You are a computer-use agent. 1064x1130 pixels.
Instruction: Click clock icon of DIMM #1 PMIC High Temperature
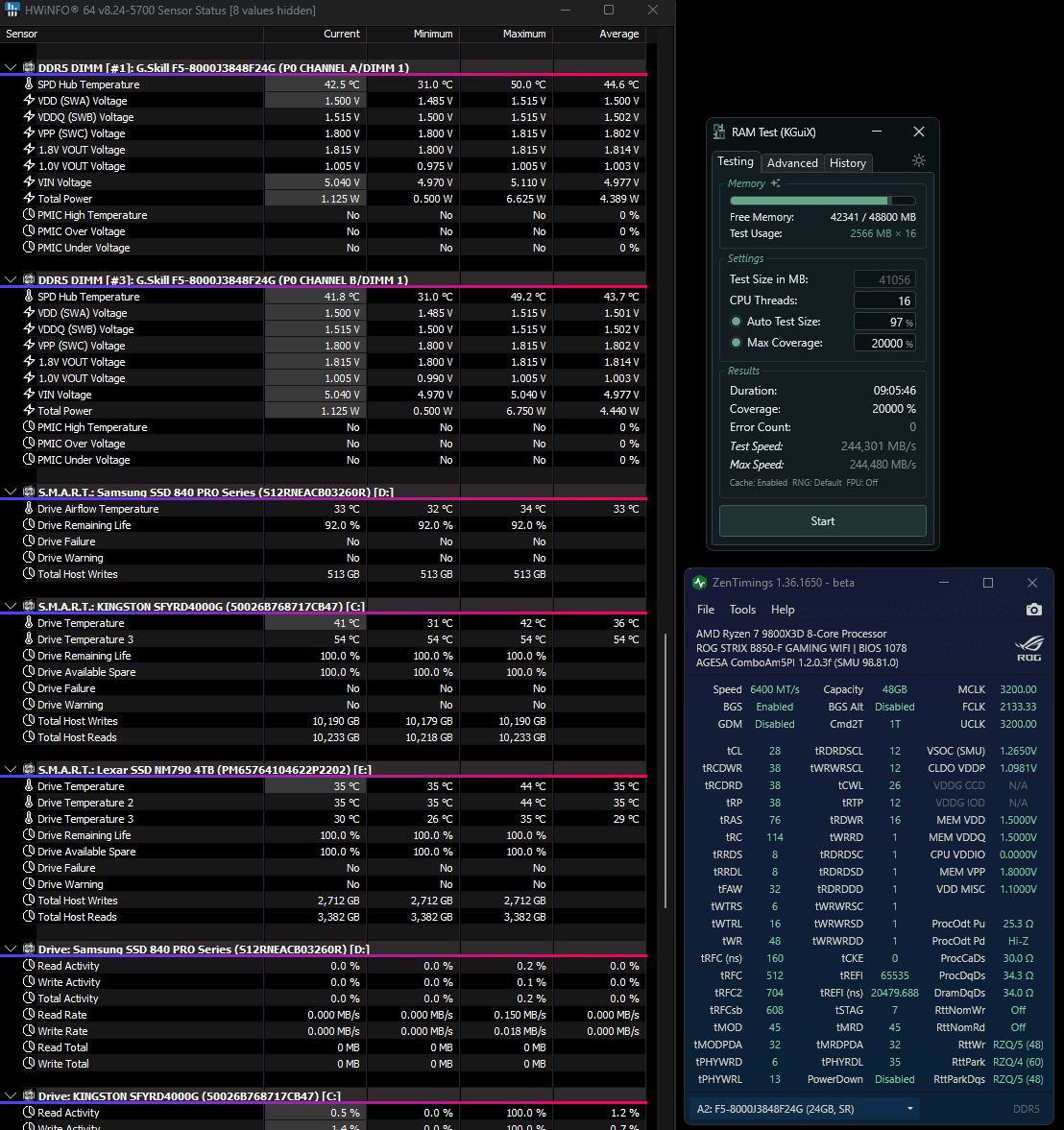(29, 214)
